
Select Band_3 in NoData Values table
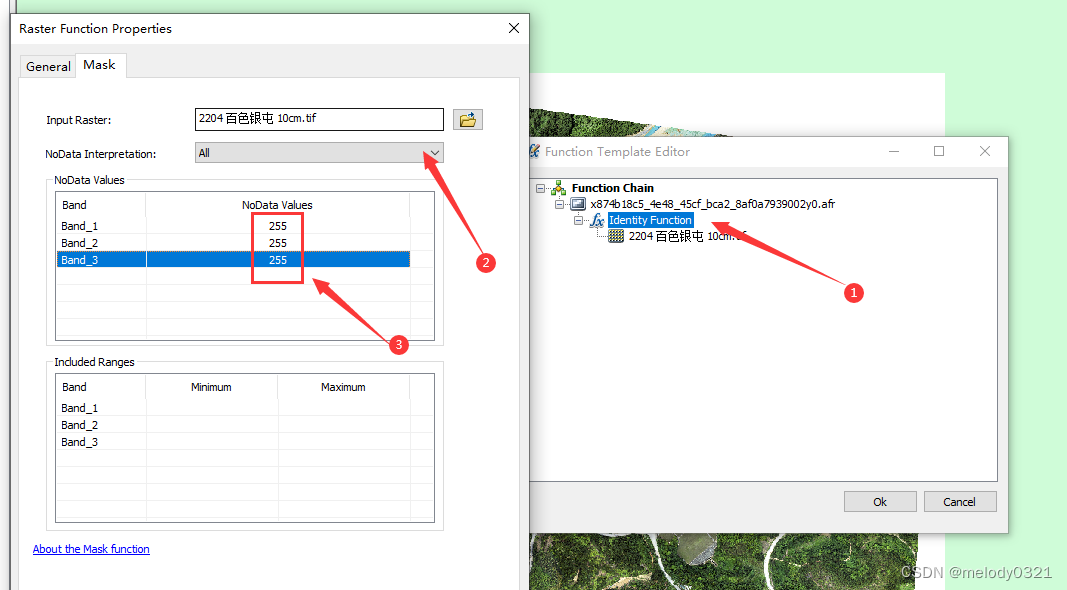[80, 260]
